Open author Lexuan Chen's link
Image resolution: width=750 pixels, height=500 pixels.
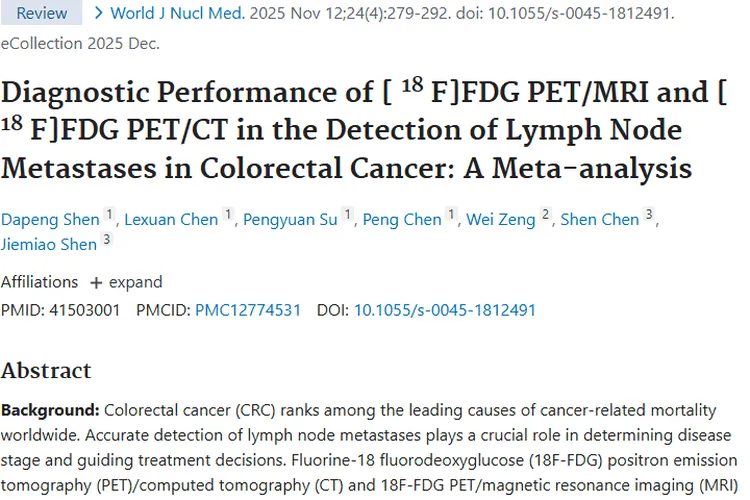click(x=171, y=220)
